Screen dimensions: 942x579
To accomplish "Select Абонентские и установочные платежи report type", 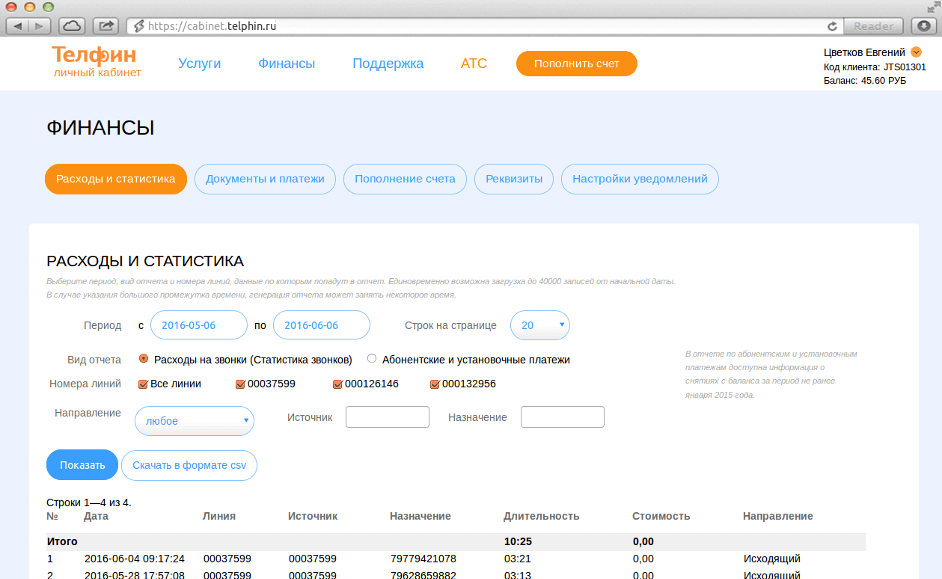I will coord(371,359).
